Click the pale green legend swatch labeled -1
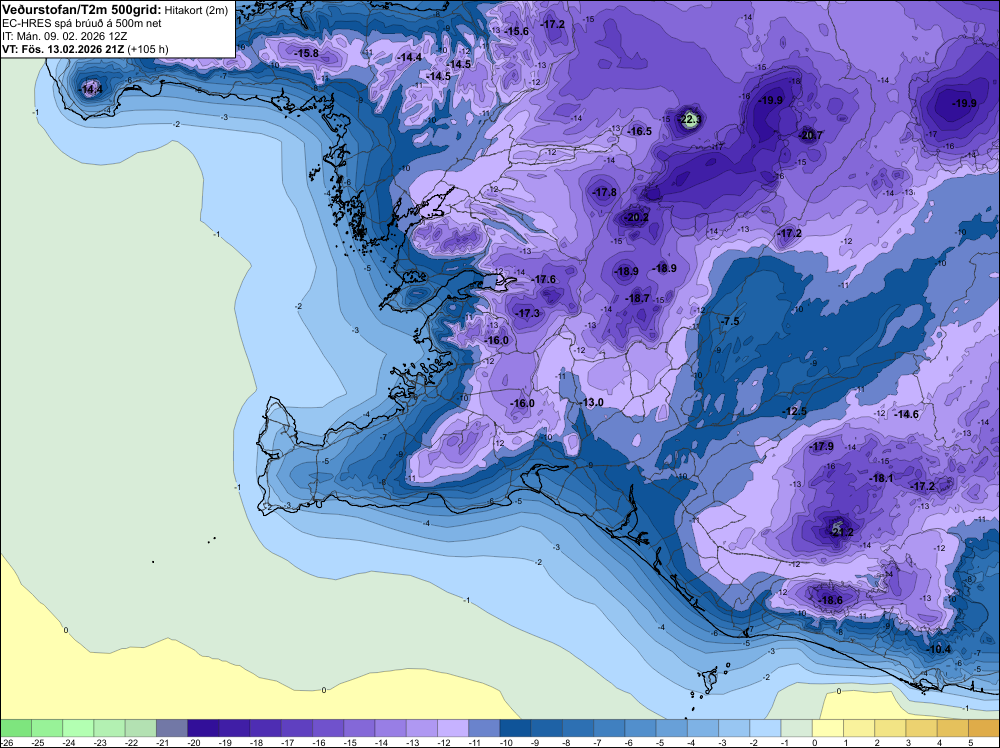Image resolution: width=1000 pixels, height=748 pixels. (797, 728)
